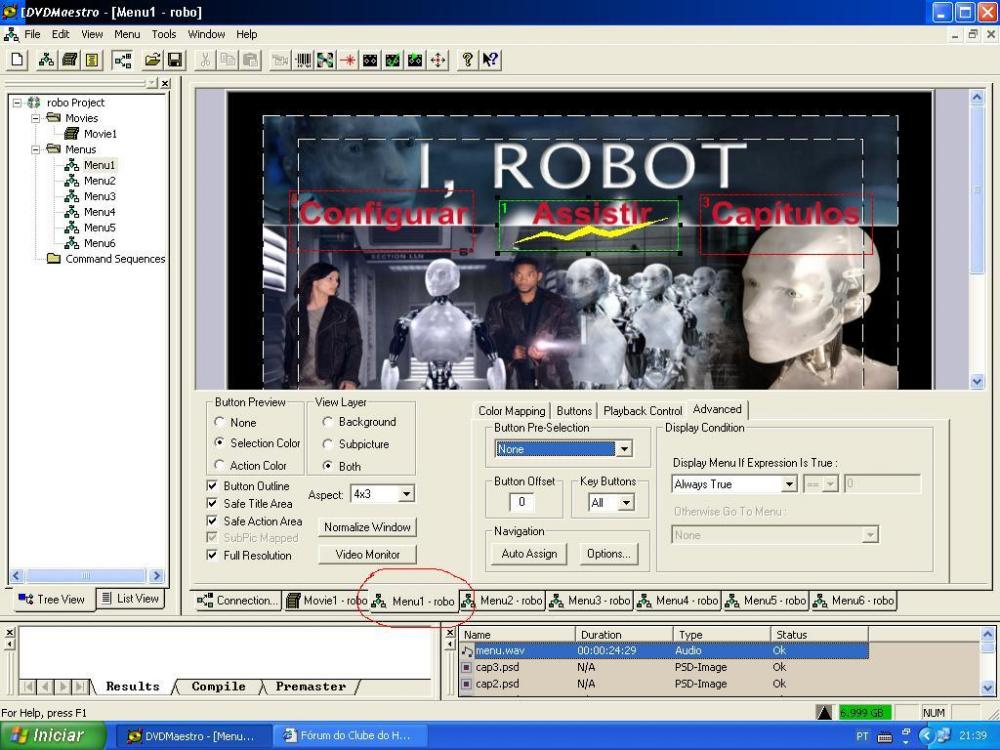Select the None button preview radio
The width and height of the screenshot is (1000, 750).
(221, 423)
